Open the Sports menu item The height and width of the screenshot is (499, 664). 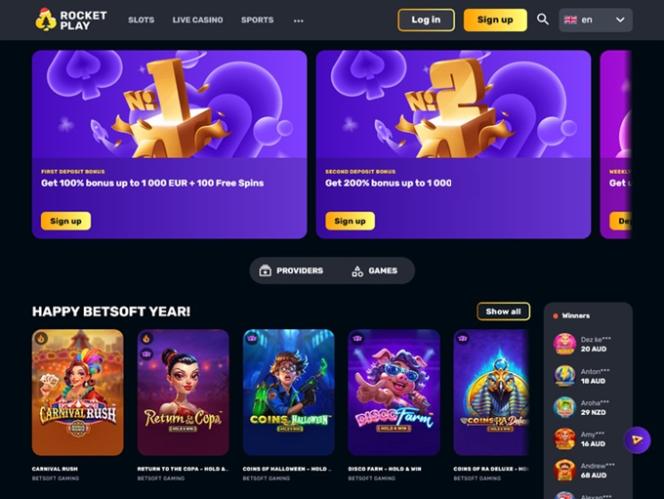click(257, 20)
